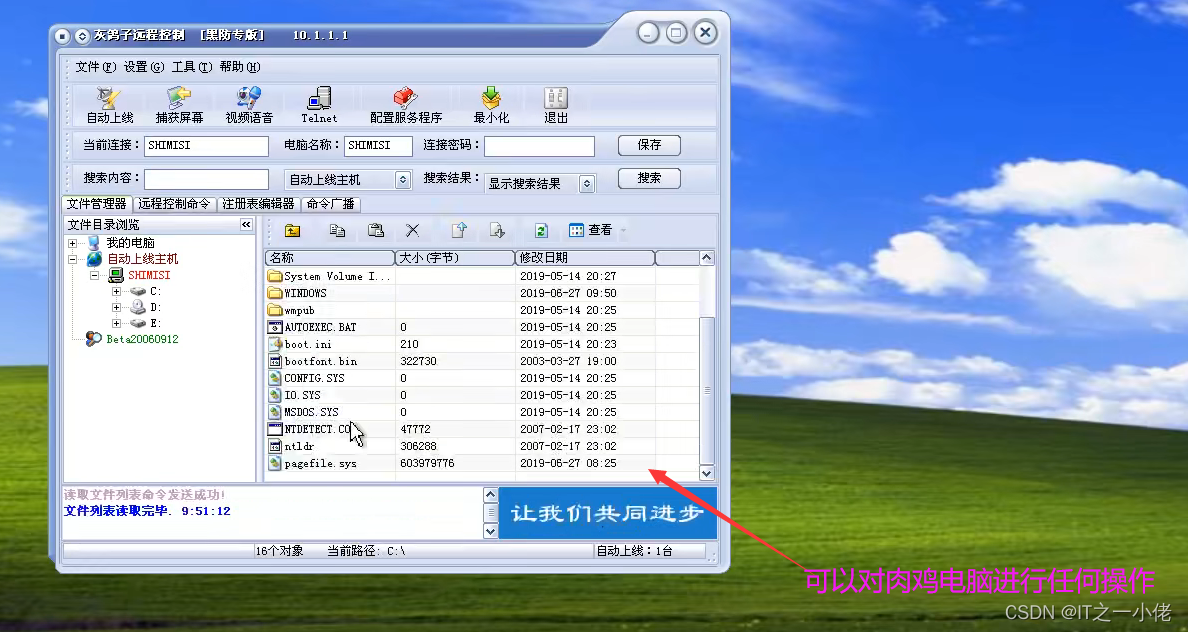The height and width of the screenshot is (632, 1188).
Task: Click the log panel scroll down arrow
Action: (x=490, y=531)
